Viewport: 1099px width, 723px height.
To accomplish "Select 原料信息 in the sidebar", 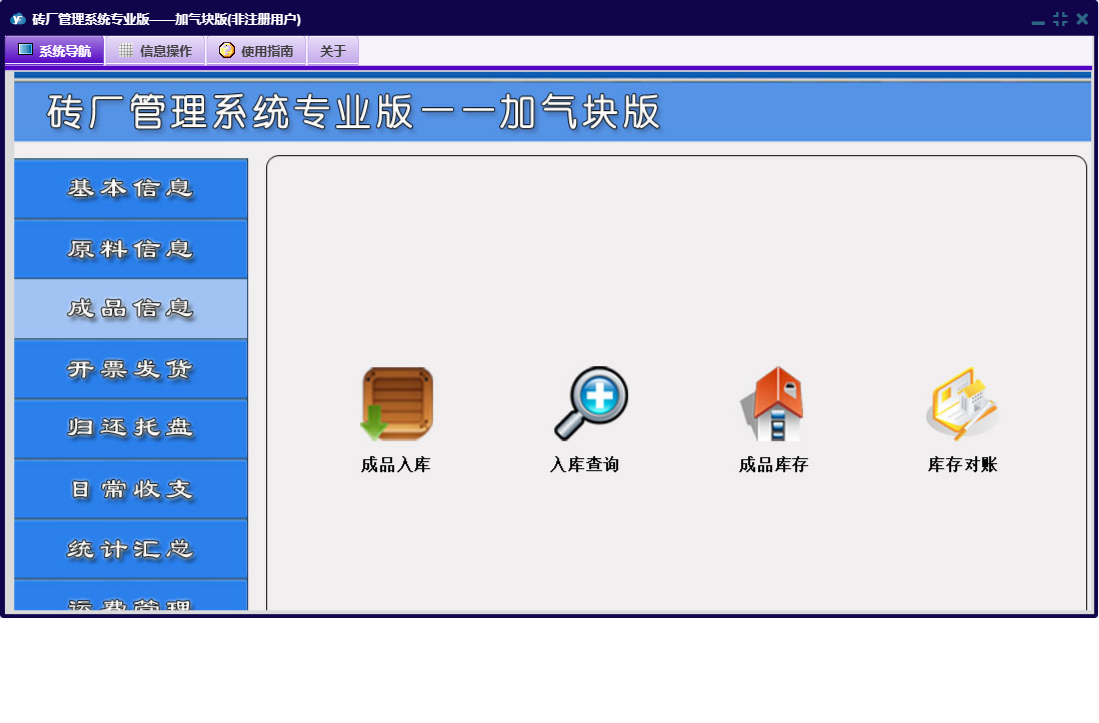I will click(x=131, y=249).
